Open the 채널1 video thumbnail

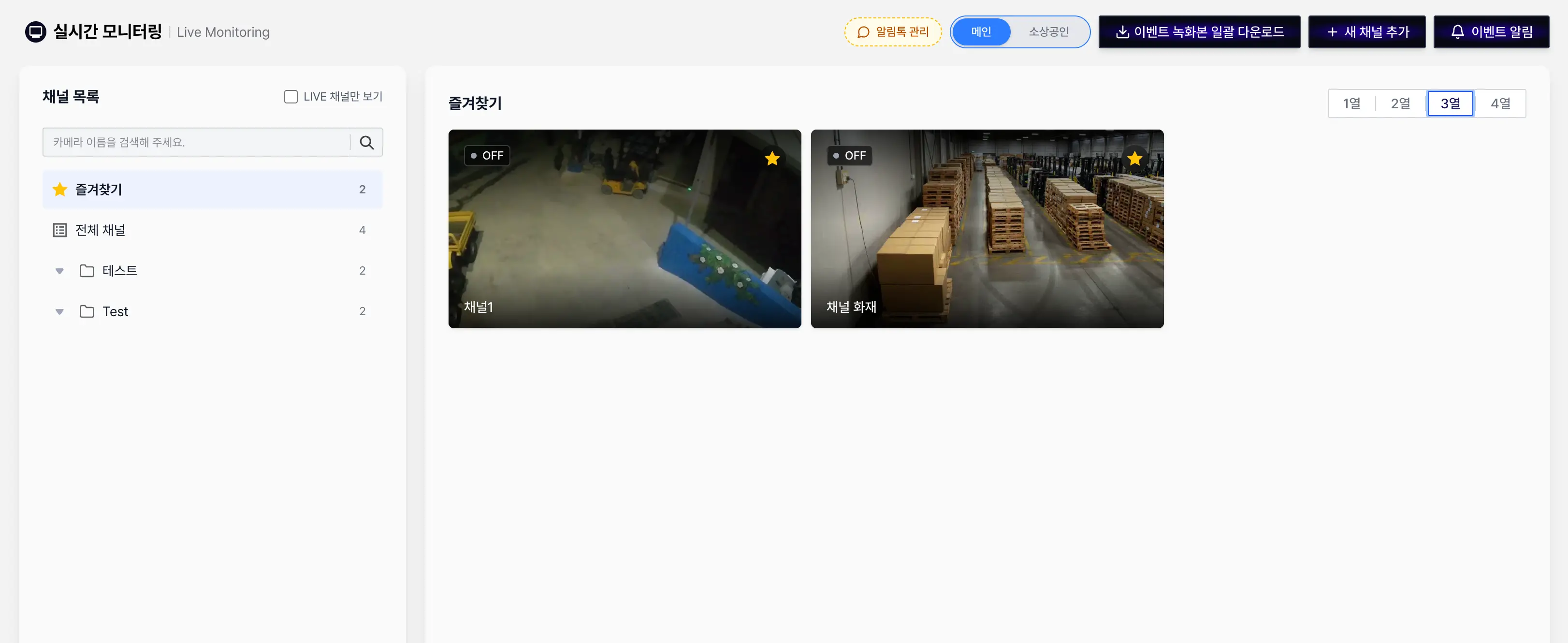pyautogui.click(x=624, y=229)
